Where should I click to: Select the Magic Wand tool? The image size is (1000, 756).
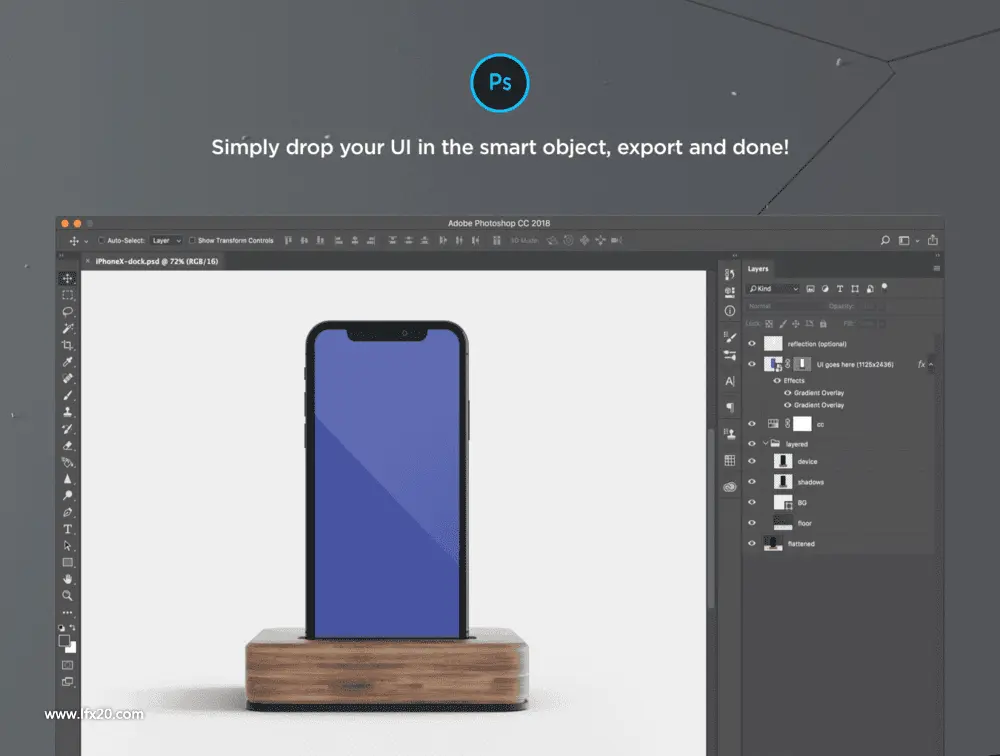(x=67, y=328)
